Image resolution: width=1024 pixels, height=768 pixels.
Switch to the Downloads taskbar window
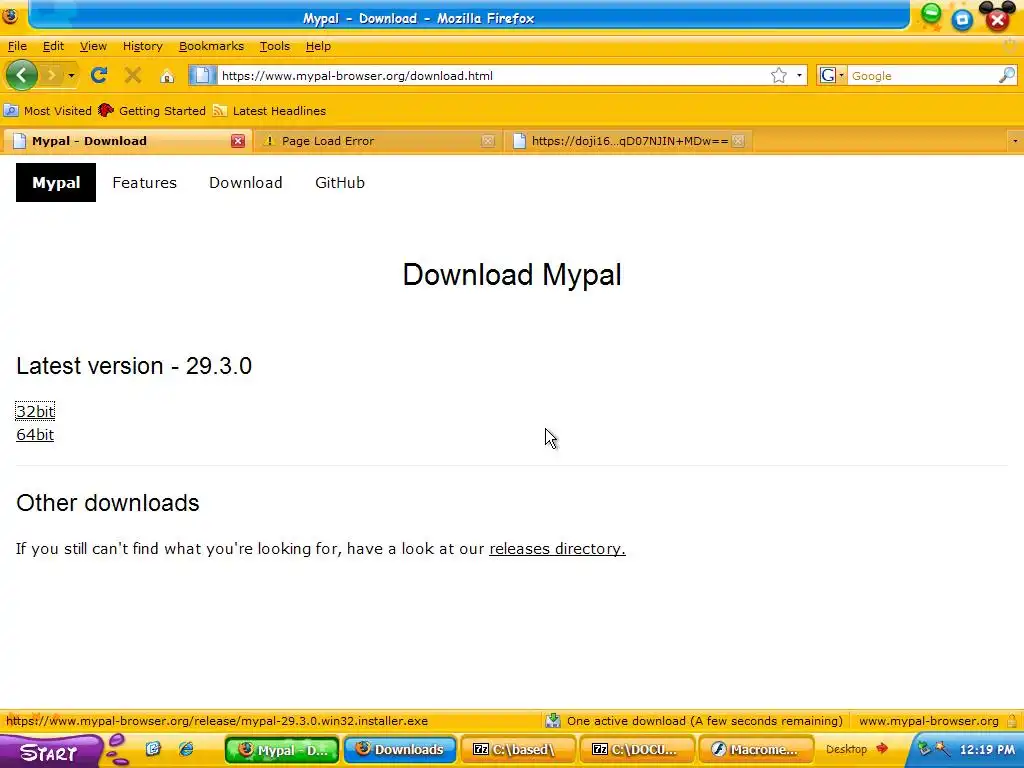[399, 750]
